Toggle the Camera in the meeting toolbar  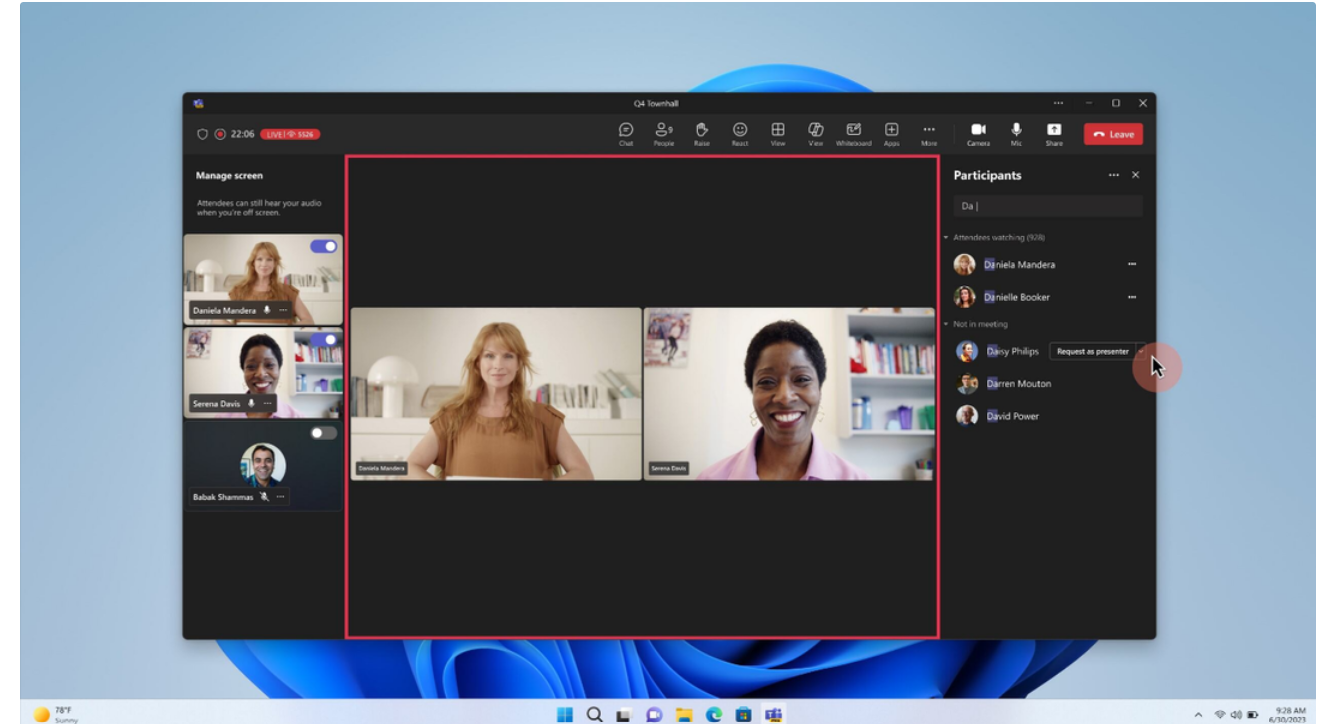[x=978, y=134]
